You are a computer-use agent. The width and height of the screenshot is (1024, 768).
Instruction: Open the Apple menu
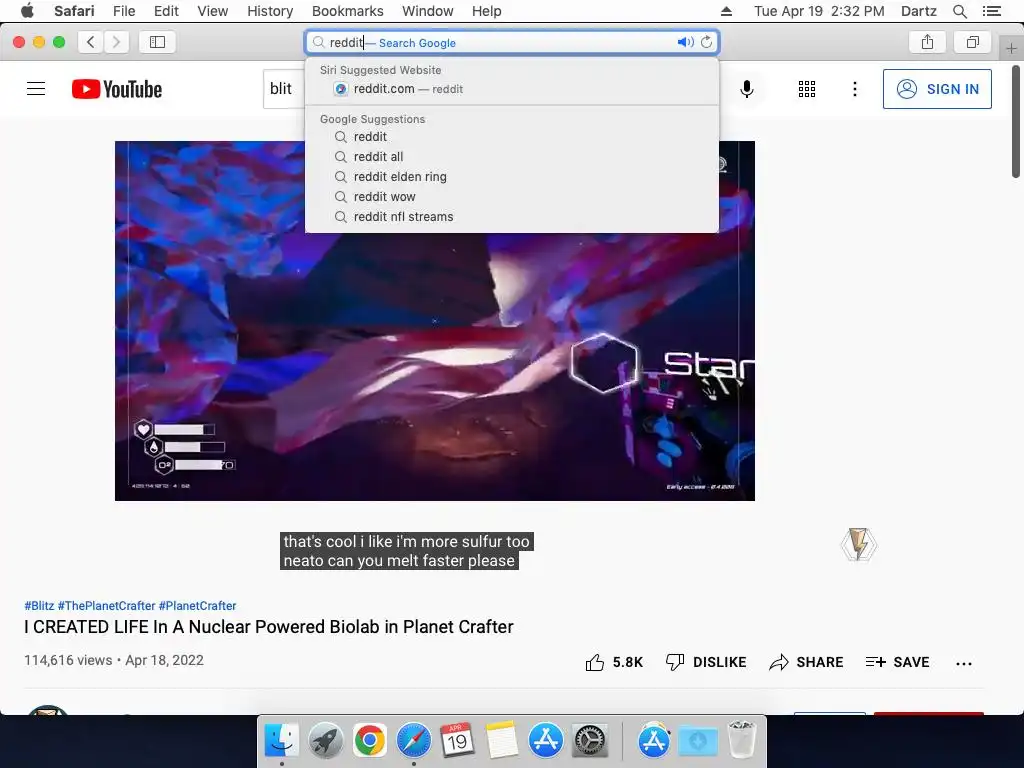pos(27,11)
